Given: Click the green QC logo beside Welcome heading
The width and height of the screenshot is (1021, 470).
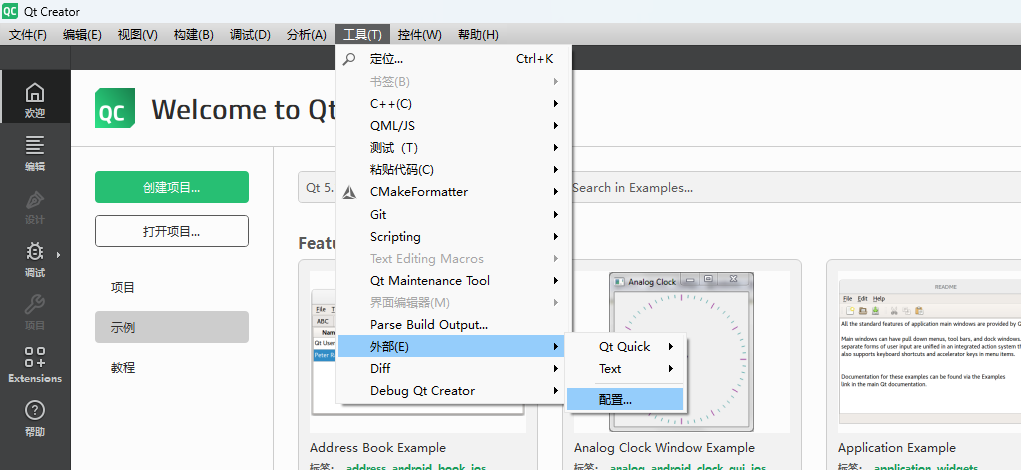Looking at the screenshot, I should click(x=115, y=108).
